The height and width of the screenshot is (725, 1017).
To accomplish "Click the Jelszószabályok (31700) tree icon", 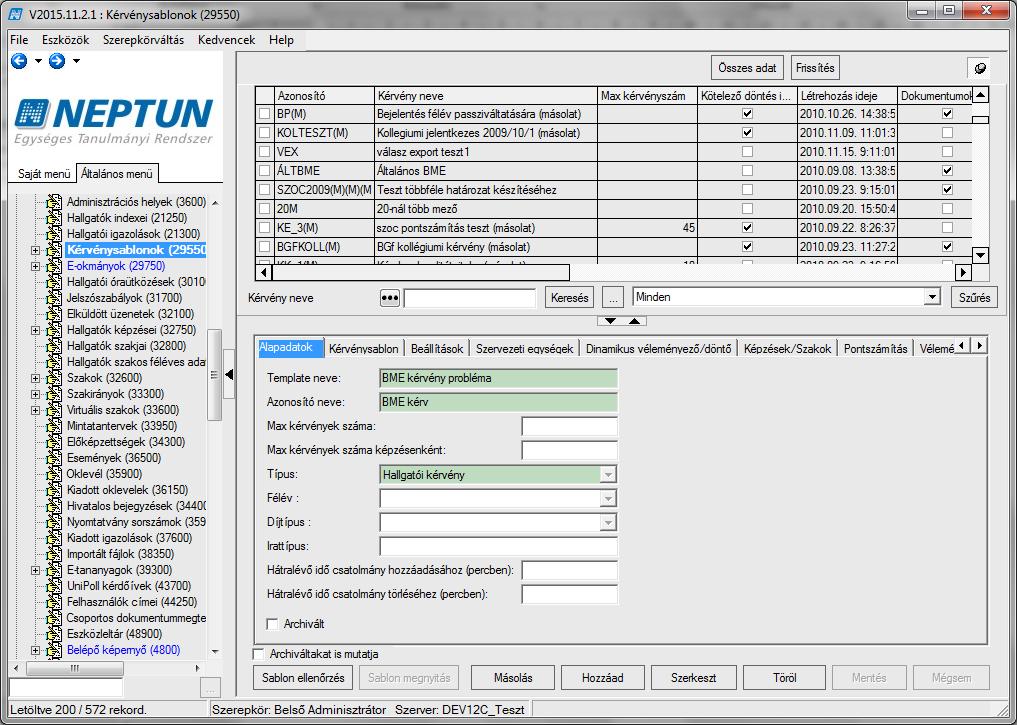I will [x=55, y=298].
